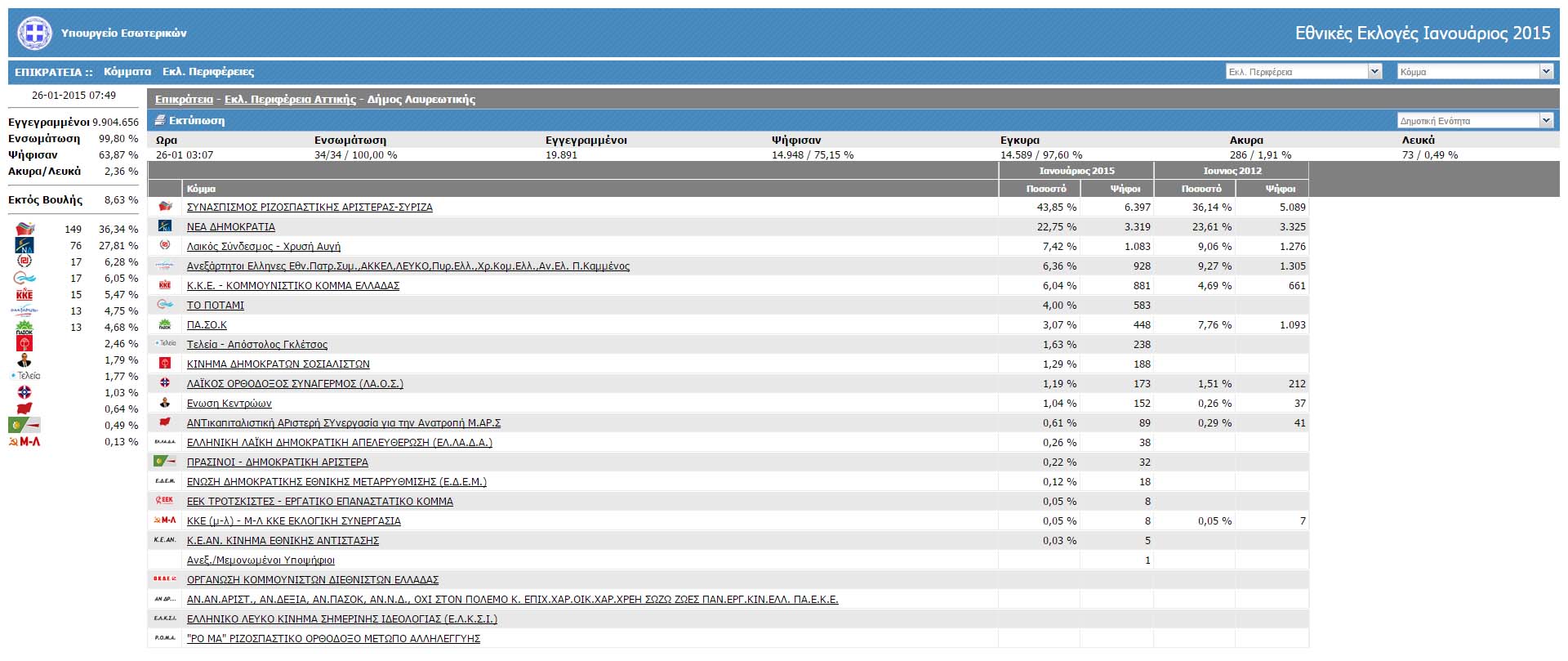Viewport: 1568px width, 661px height.
Task: Click the Κ.Ε.ΑΝ. logo in table
Action: pos(165,540)
